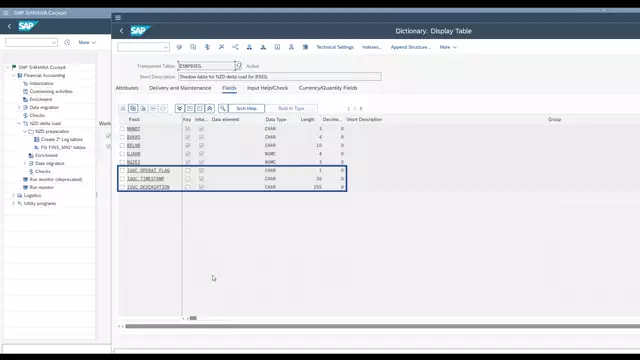Click the hamburger icon in Cockpit title bar
The width and height of the screenshot is (640, 360).
6,13
